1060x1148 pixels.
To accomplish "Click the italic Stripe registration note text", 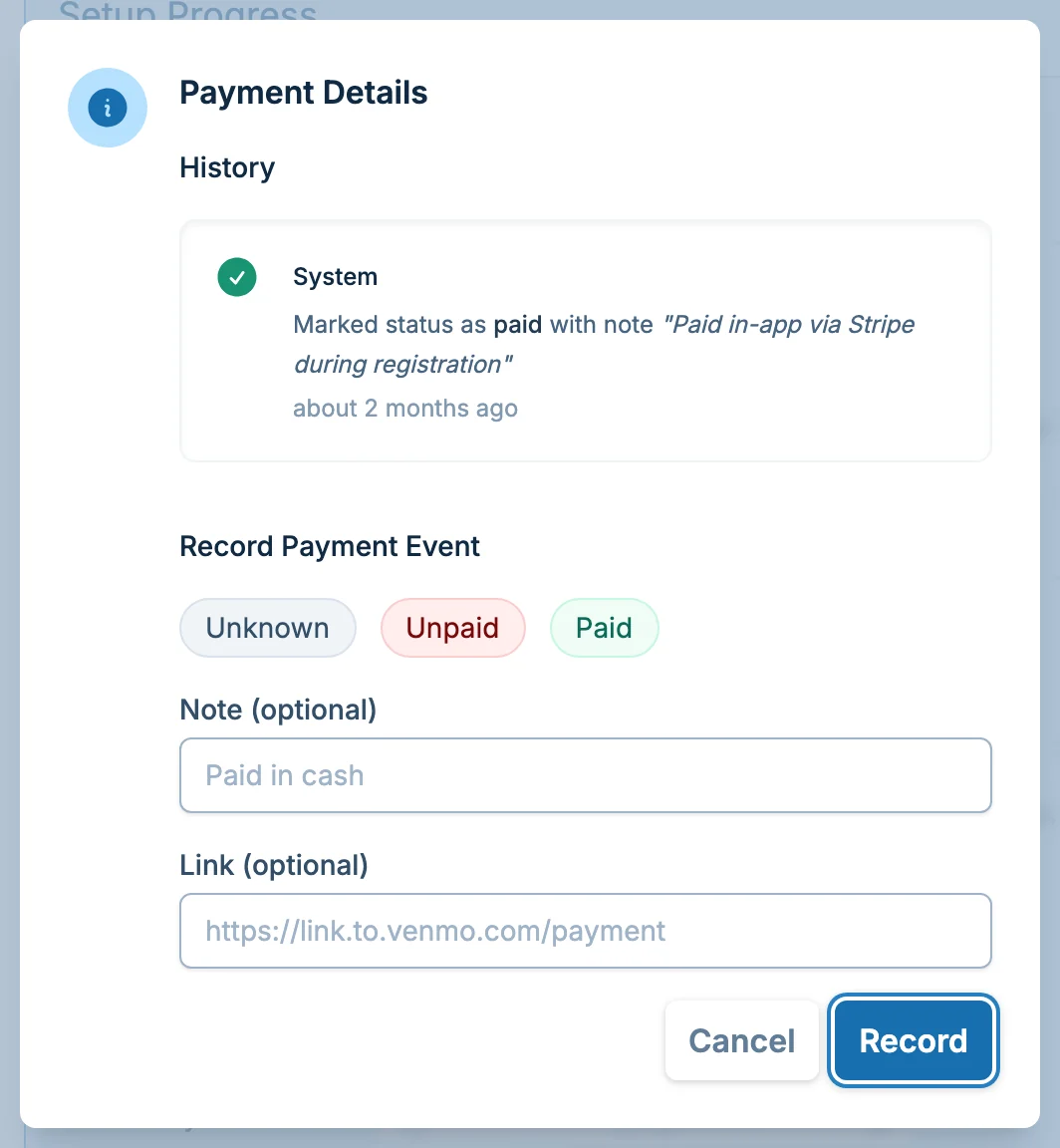I will coord(787,324).
